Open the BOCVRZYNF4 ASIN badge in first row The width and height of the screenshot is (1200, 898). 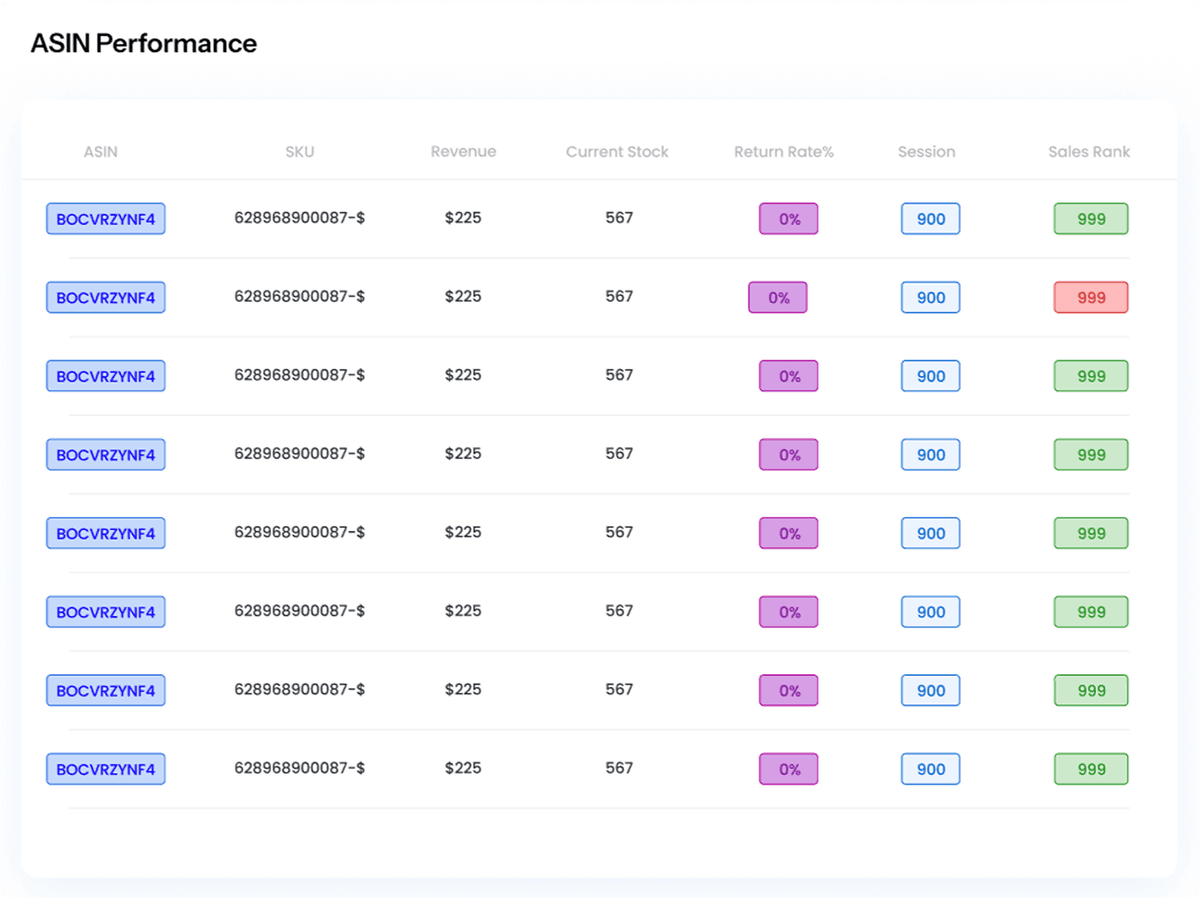tap(106, 219)
